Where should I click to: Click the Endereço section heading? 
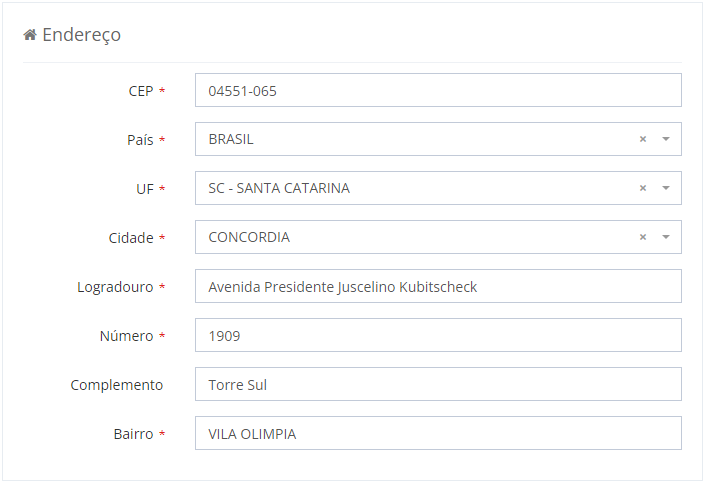pos(81,35)
